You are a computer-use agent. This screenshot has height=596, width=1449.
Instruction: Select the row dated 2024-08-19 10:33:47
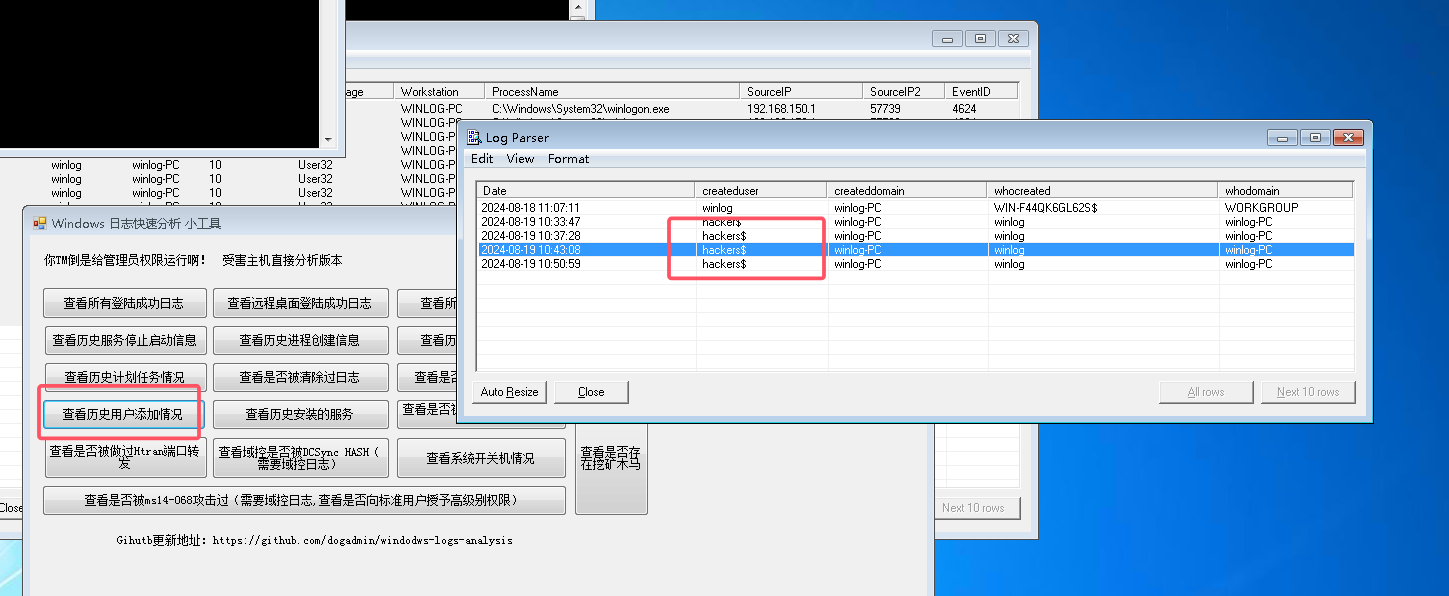pyautogui.click(x=915, y=222)
